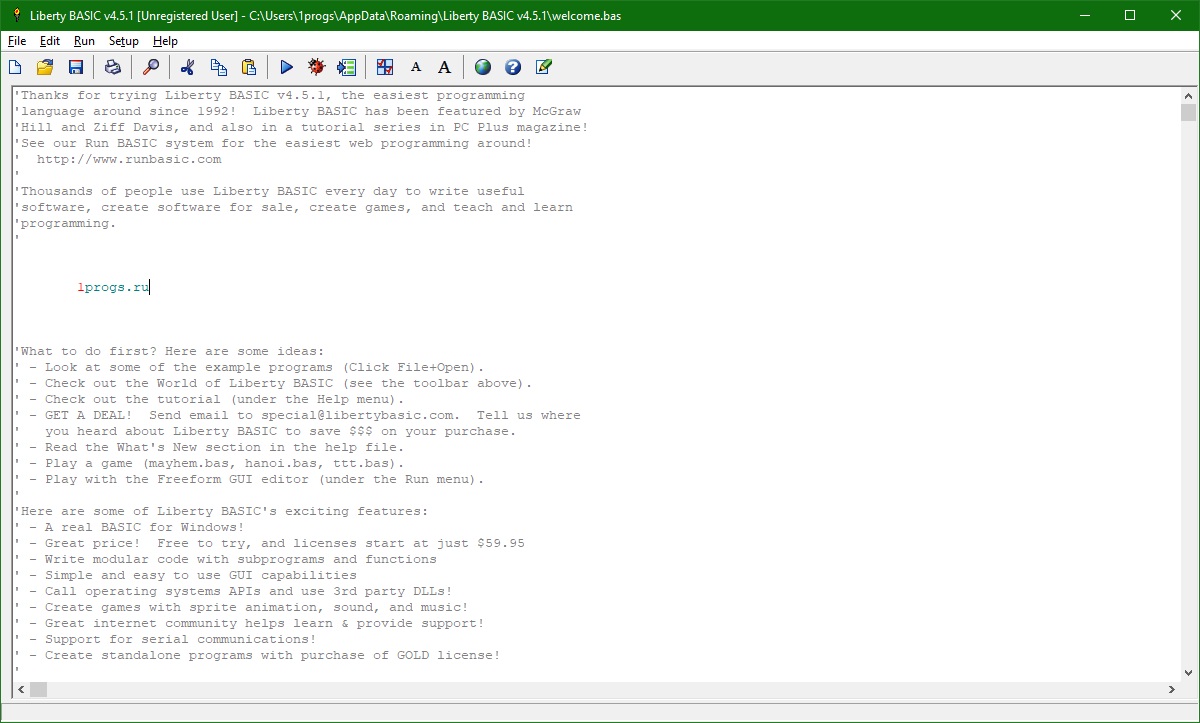Open the Run menu
Viewport: 1200px width, 723px height.
click(x=84, y=41)
